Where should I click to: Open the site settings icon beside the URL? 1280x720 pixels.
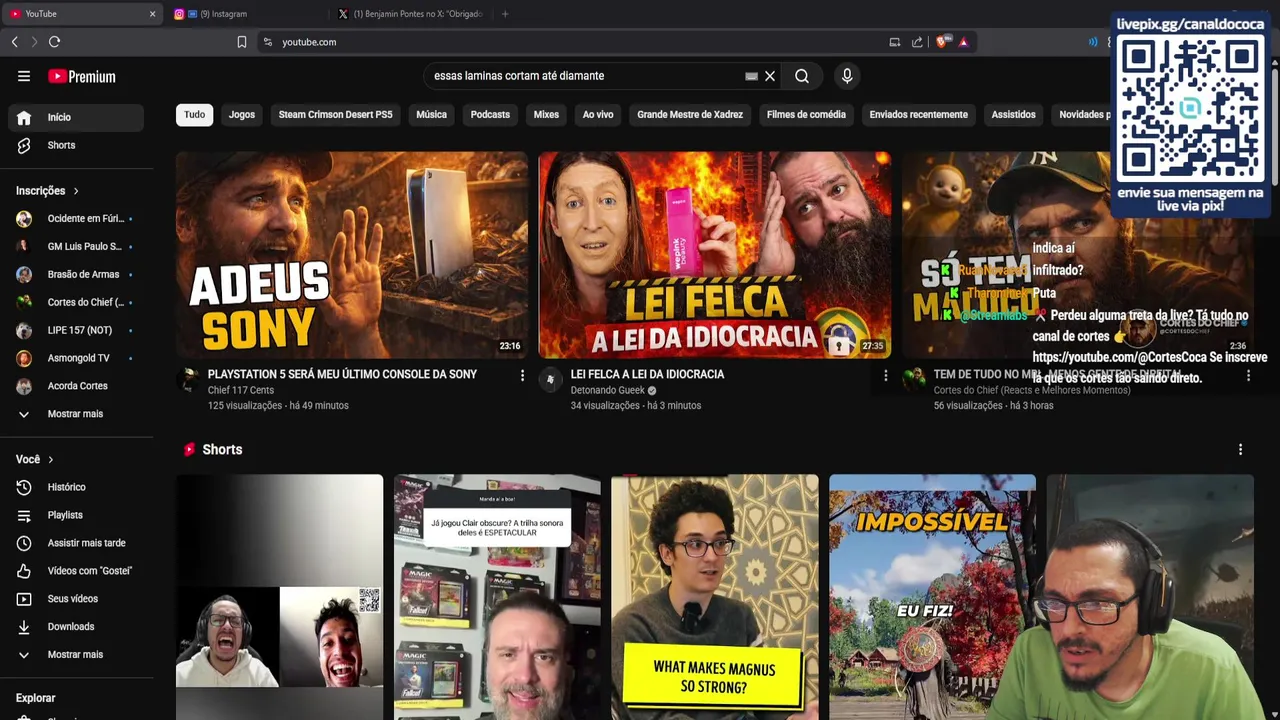click(267, 42)
